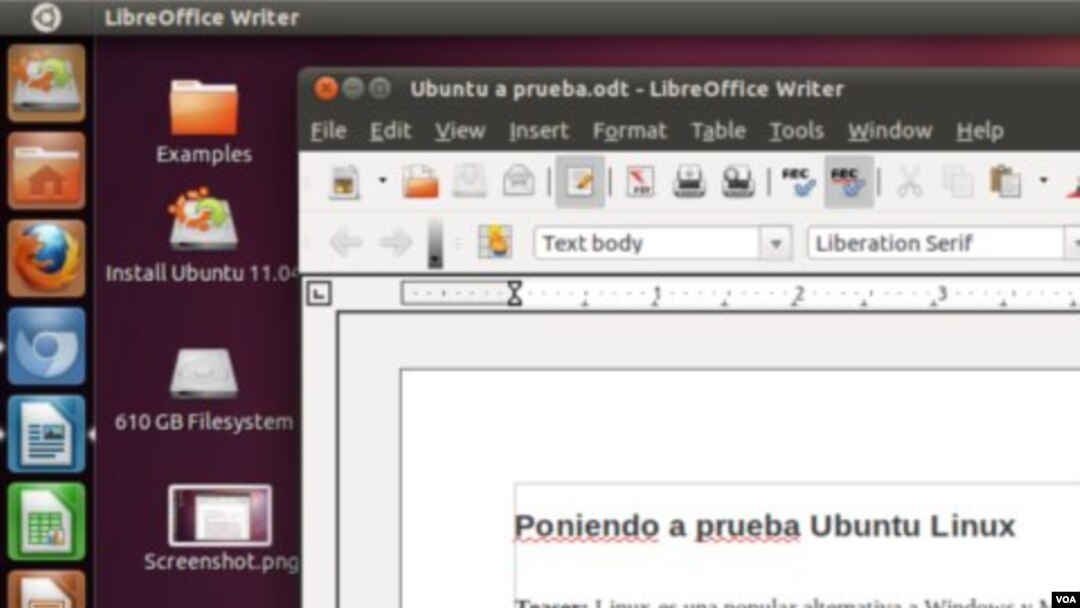This screenshot has width=1080, height=608.
Task: Click the Install Ubuntu launcher icon
Action: pos(46,83)
